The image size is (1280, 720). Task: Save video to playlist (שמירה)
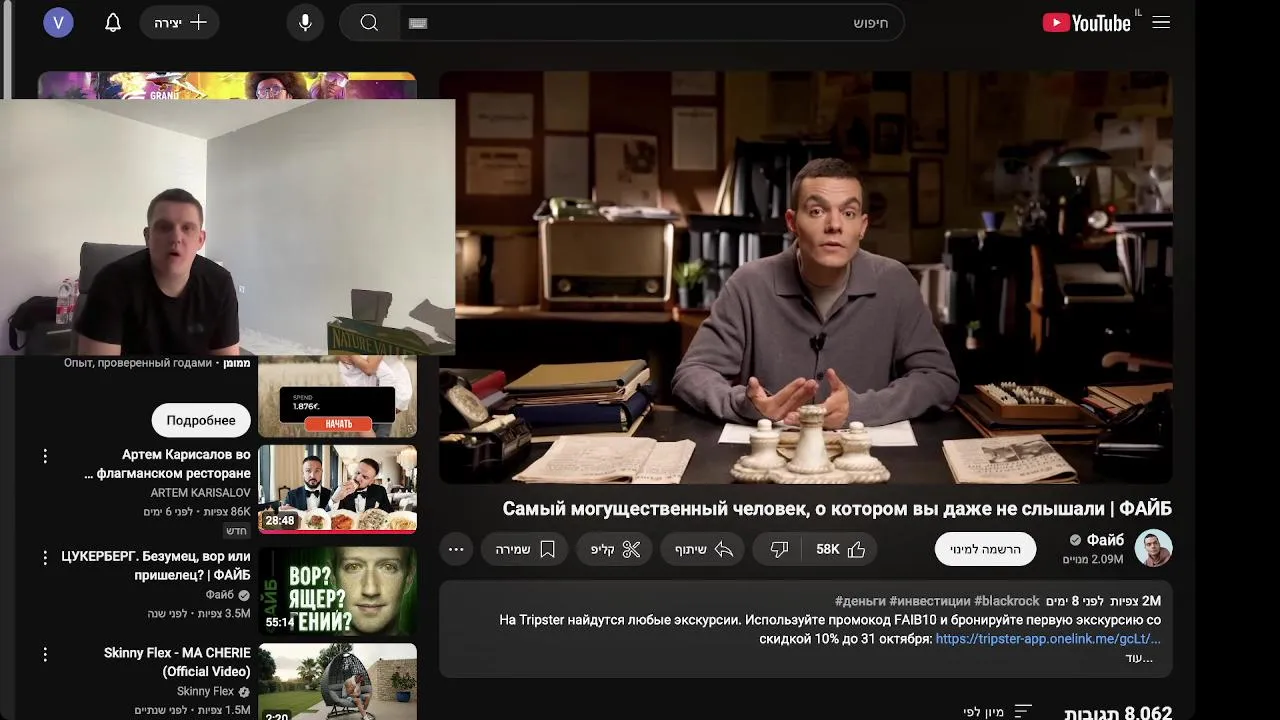point(525,549)
